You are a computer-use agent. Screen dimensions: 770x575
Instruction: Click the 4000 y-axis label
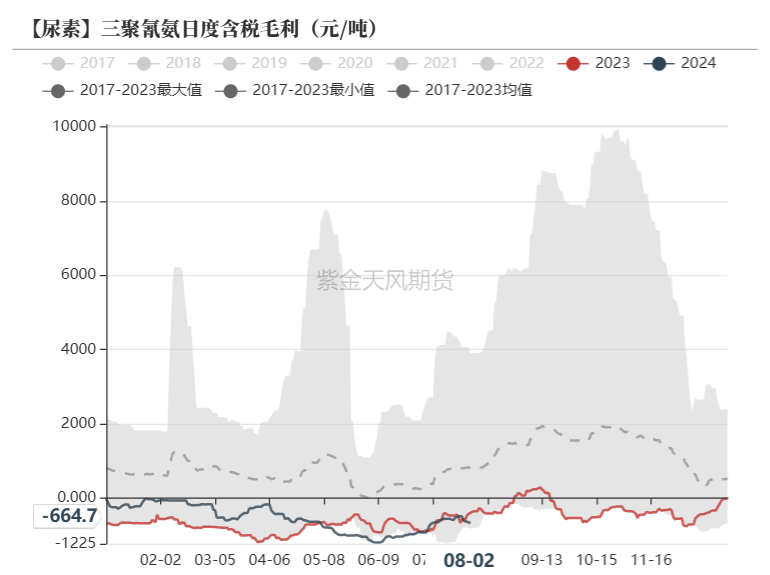(x=79, y=349)
